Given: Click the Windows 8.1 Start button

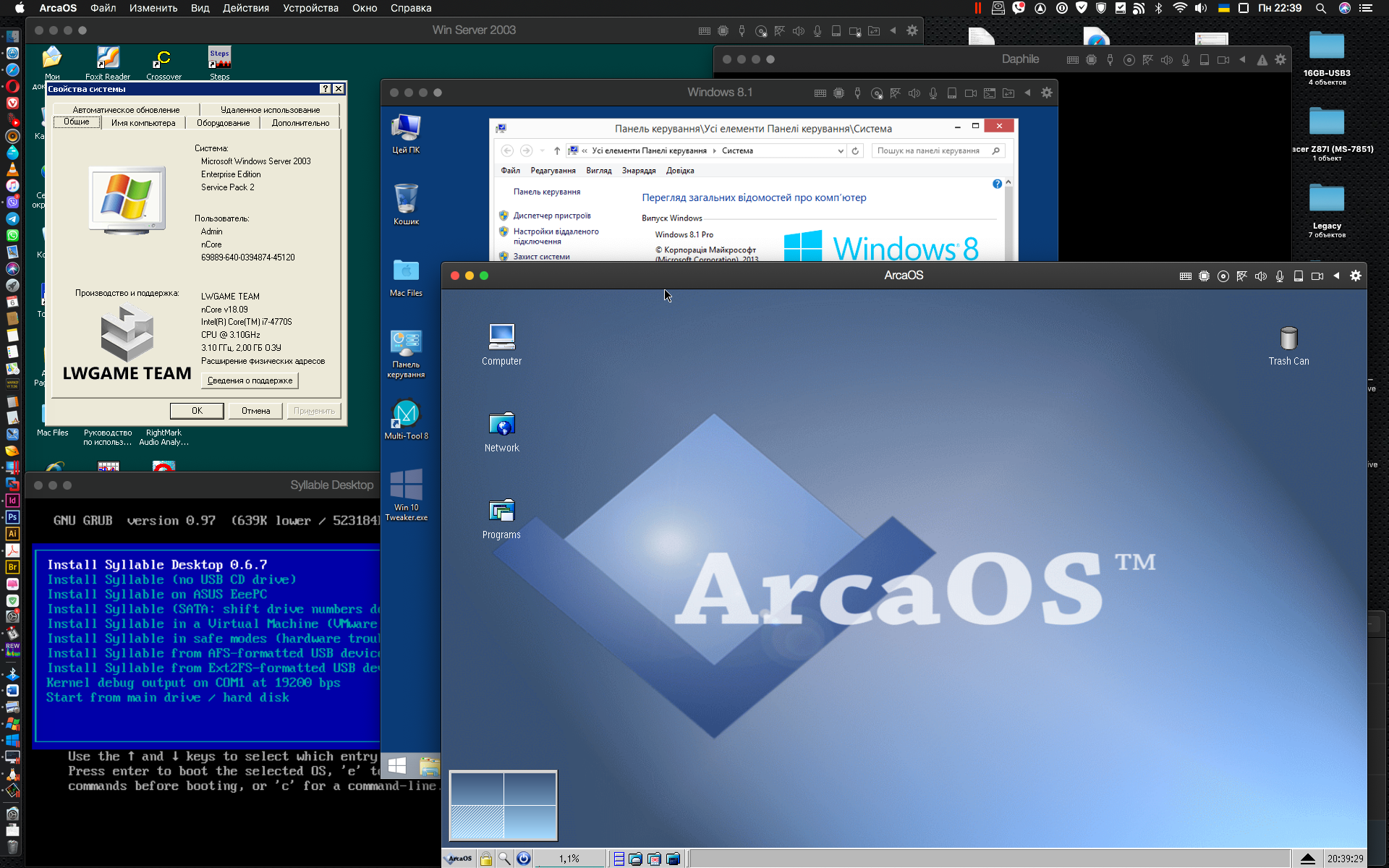Looking at the screenshot, I should (397, 765).
